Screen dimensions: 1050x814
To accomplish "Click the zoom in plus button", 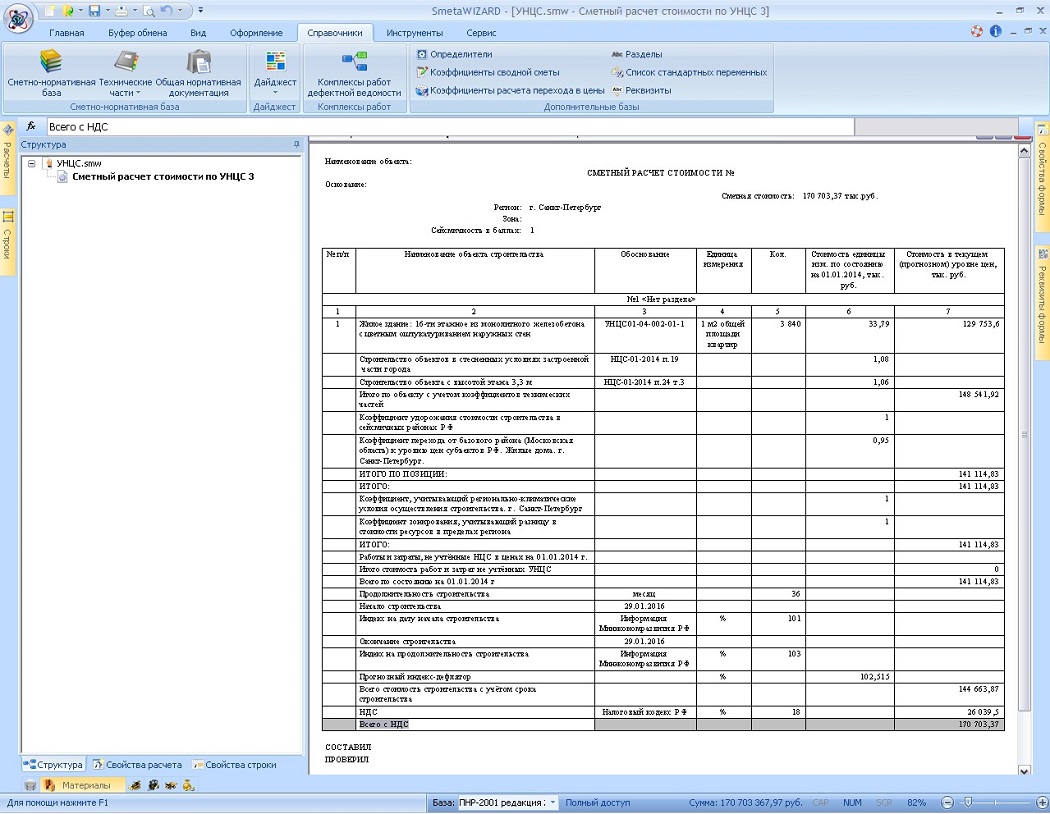I will [1042, 803].
